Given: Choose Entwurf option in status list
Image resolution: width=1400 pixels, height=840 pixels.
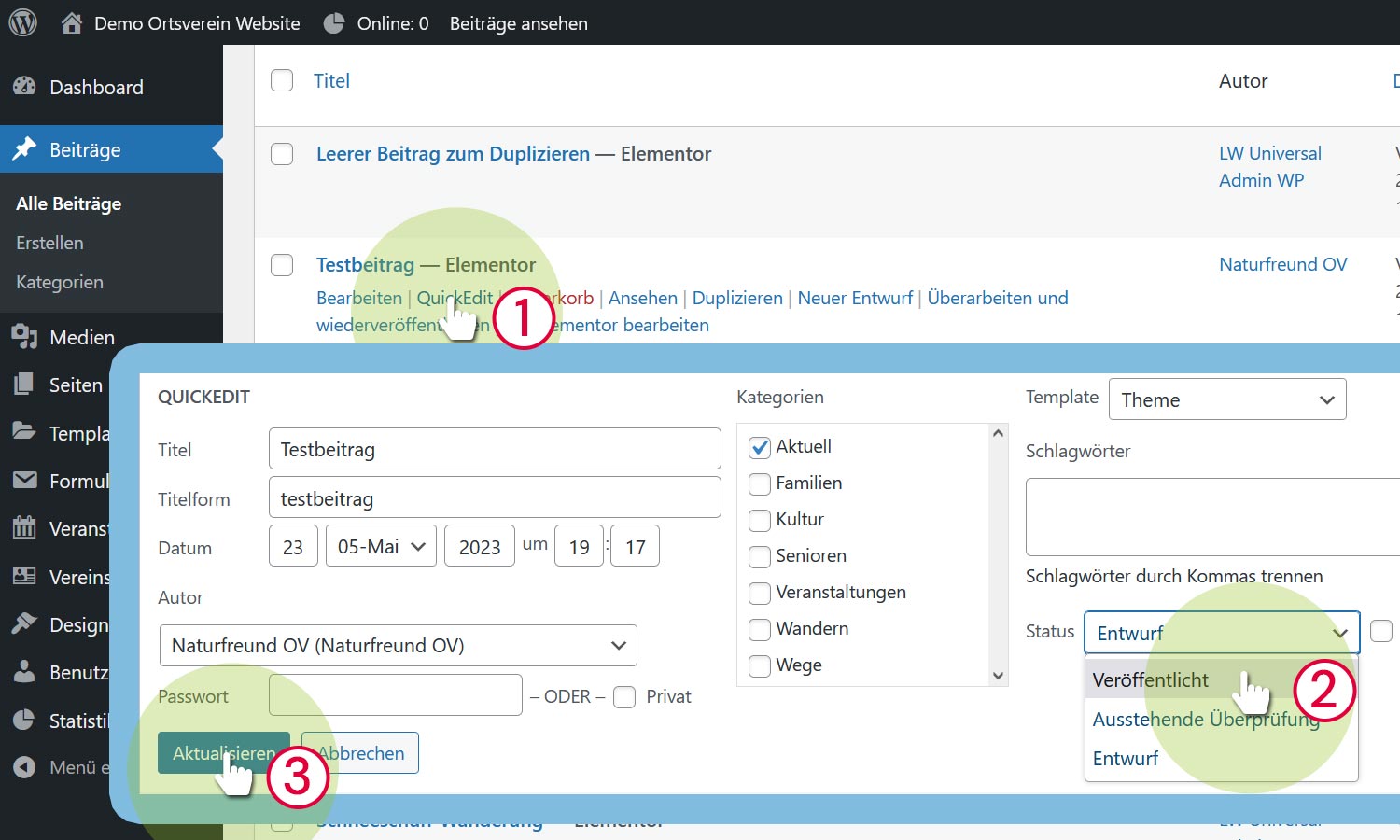Looking at the screenshot, I should point(1222,758).
